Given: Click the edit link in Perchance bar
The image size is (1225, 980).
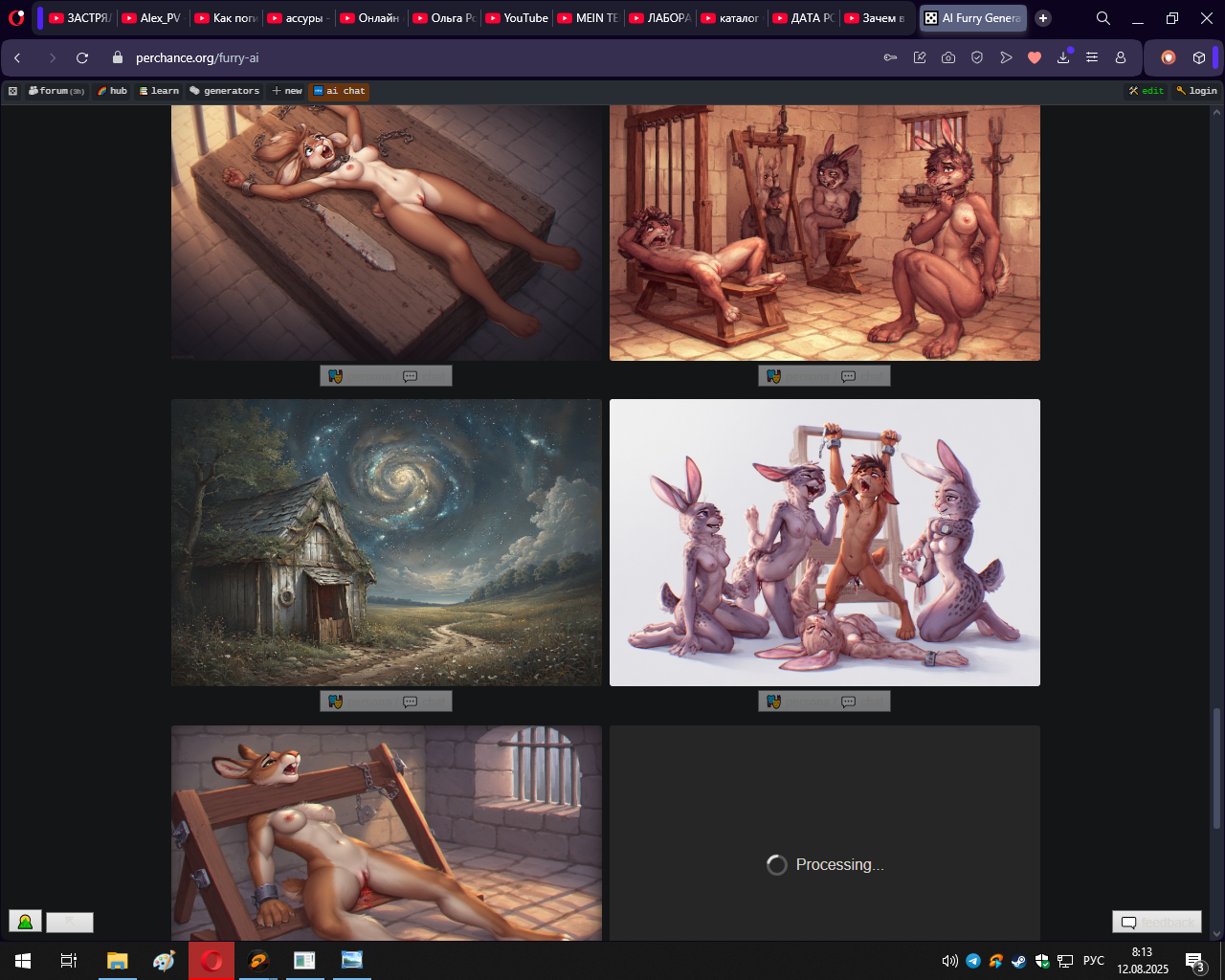Looking at the screenshot, I should [x=1147, y=91].
